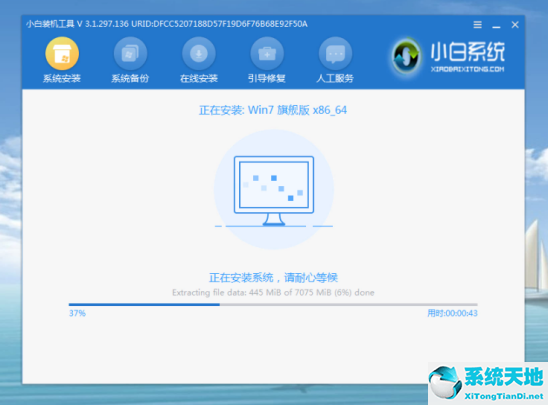Viewport: 548px width, 405px height.
Task: Switch to the 系统安装 tab label
Action: coord(62,78)
